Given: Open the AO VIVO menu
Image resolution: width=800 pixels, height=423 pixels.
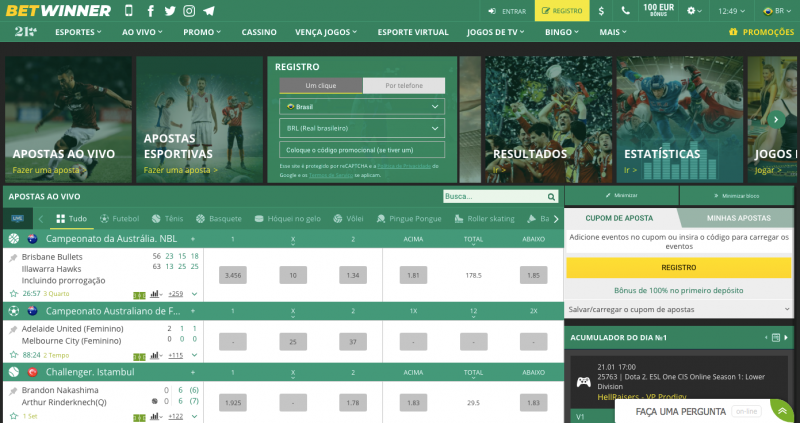Looking at the screenshot, I should point(142,32).
